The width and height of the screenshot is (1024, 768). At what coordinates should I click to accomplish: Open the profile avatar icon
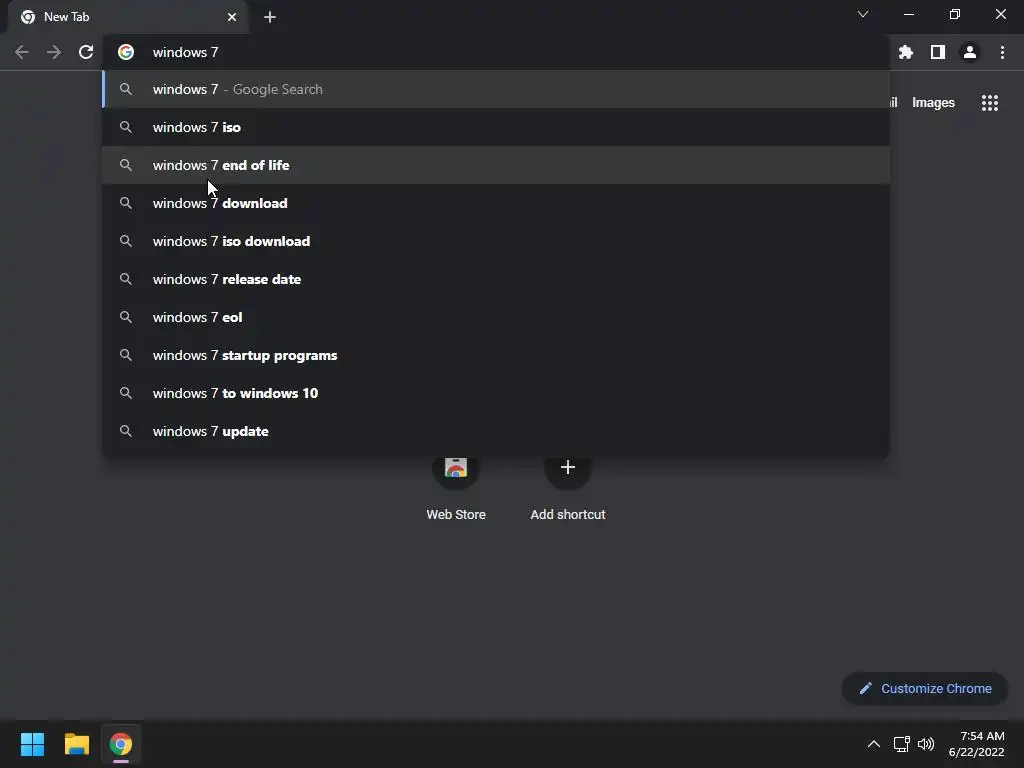coord(969,52)
